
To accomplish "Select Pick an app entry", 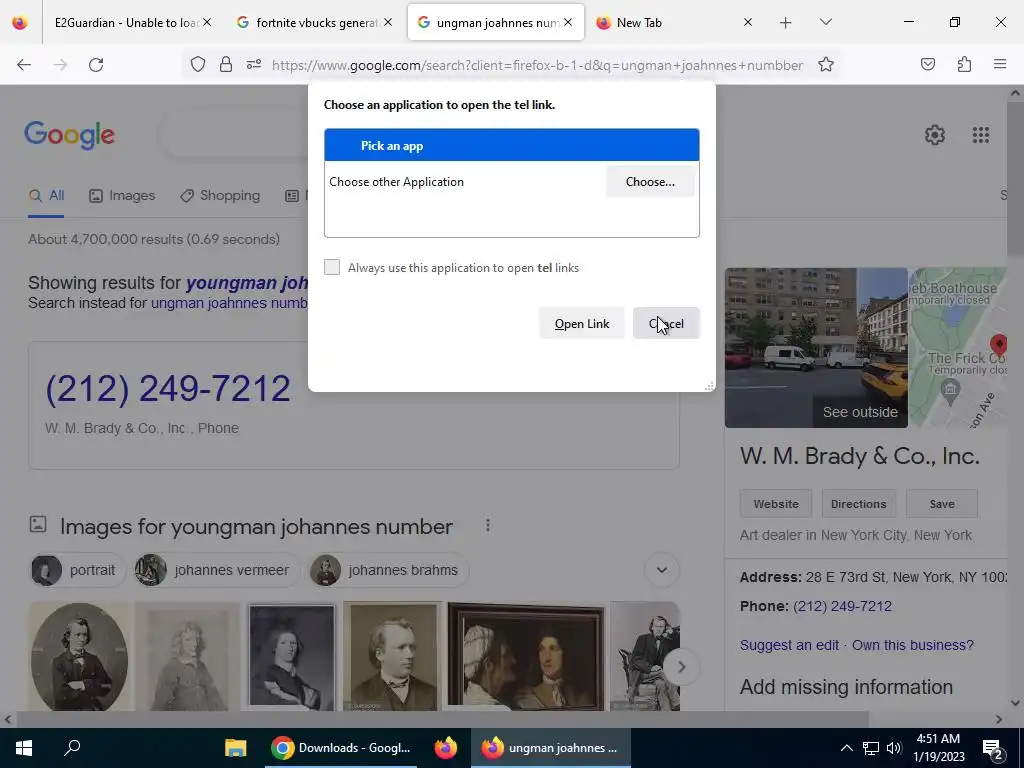I will click(511, 145).
